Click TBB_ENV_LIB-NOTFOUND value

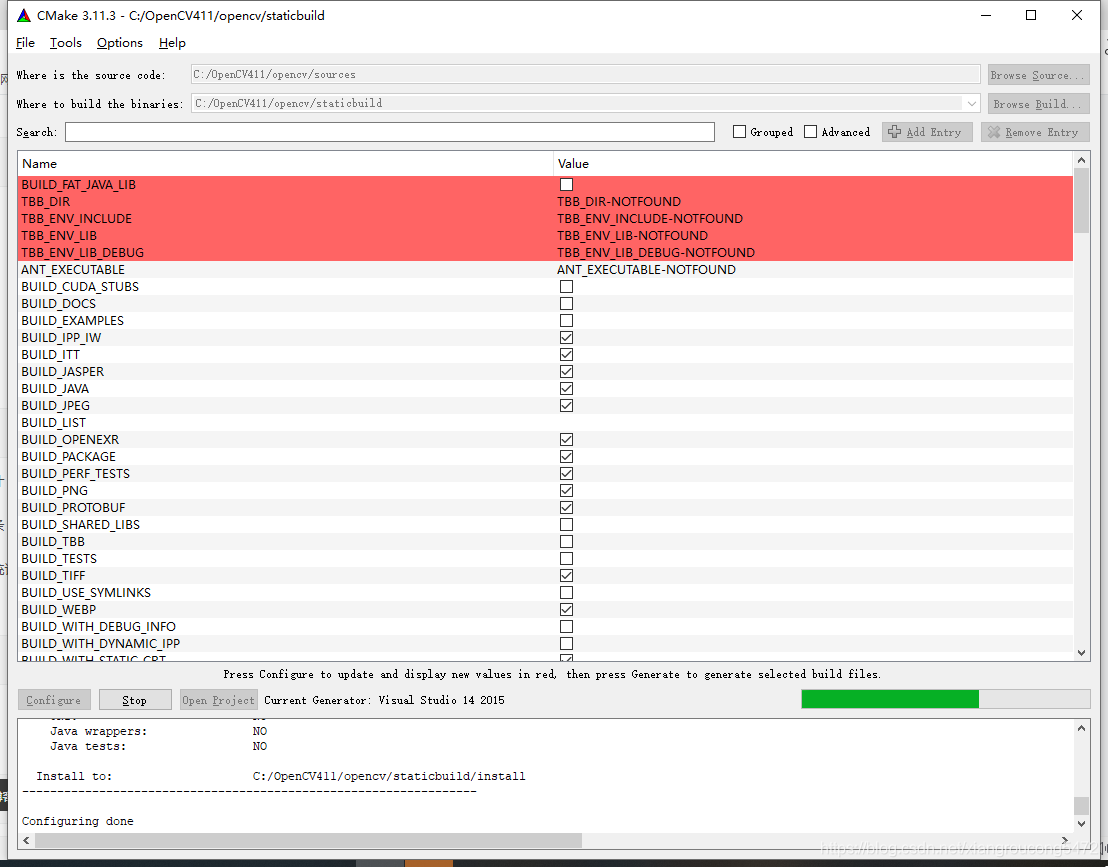tap(632, 235)
